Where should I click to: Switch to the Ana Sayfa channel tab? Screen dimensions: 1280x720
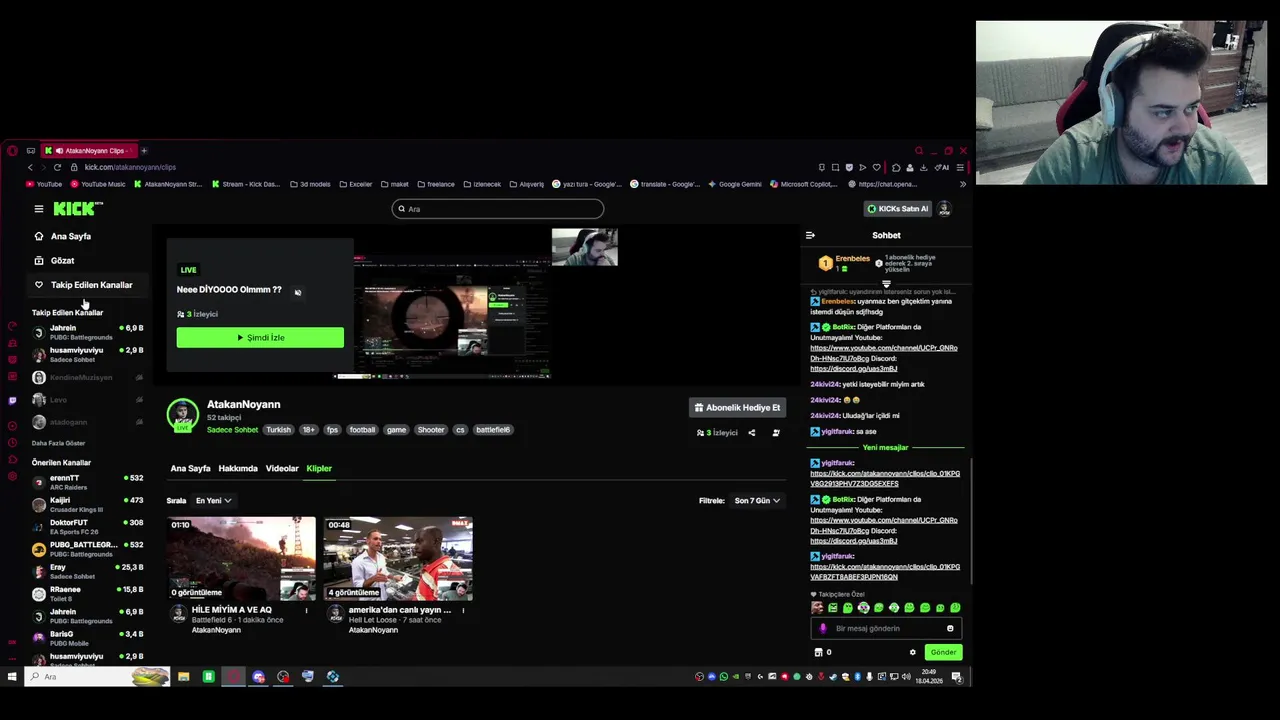190,469
